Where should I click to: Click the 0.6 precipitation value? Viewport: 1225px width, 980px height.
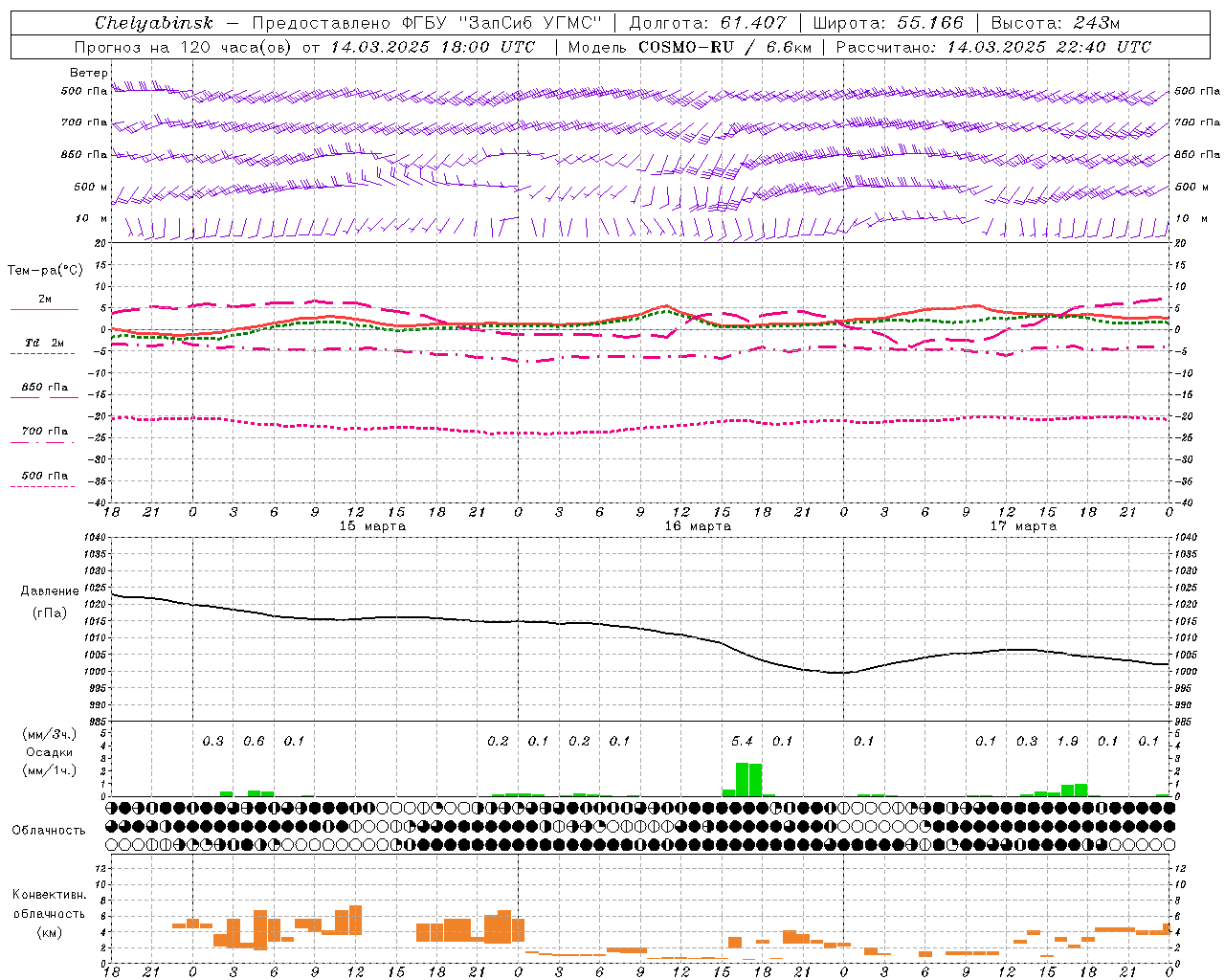254,741
